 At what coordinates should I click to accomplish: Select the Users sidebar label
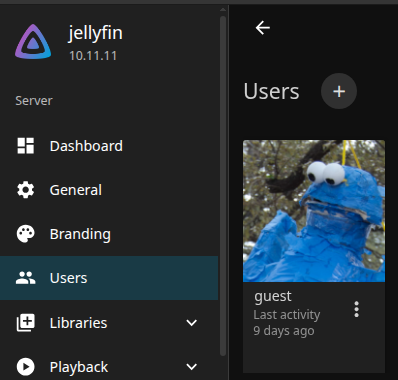68,278
